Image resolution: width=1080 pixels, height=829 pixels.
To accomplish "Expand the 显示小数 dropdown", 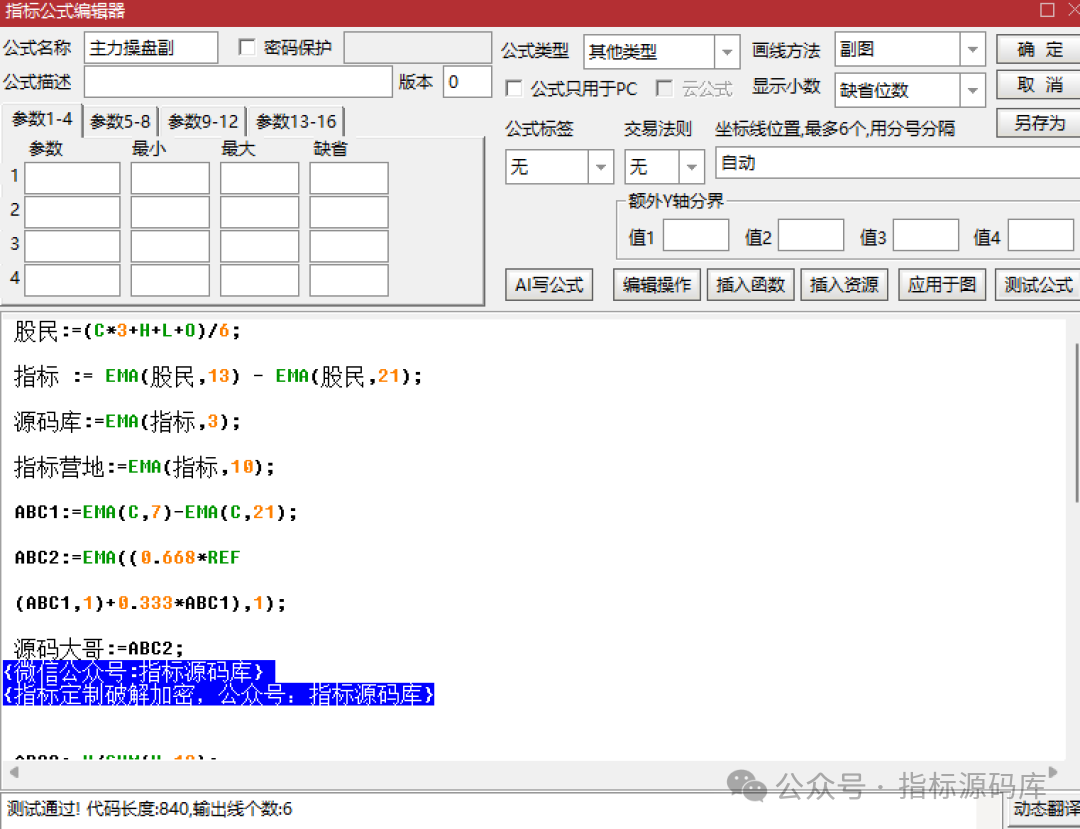I will pos(972,90).
